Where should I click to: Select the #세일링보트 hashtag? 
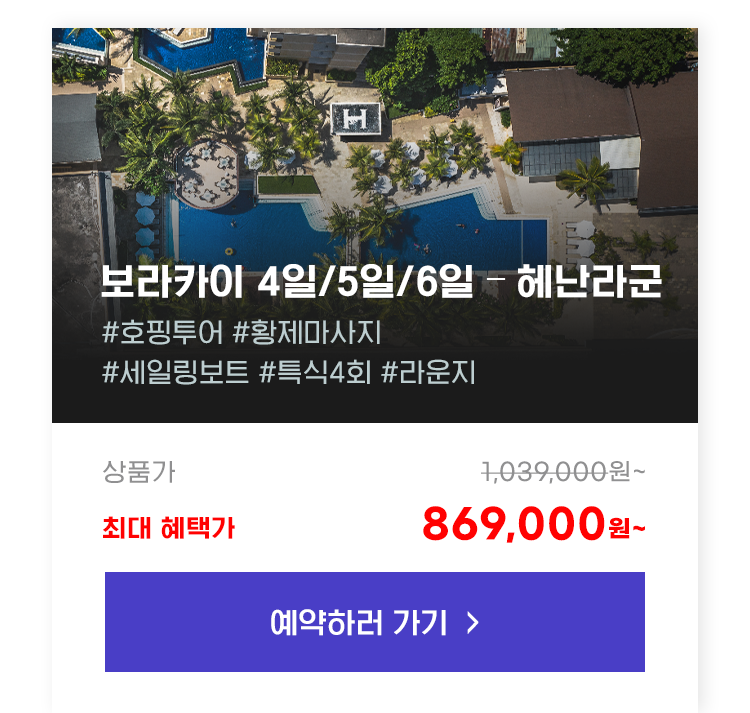(176, 372)
